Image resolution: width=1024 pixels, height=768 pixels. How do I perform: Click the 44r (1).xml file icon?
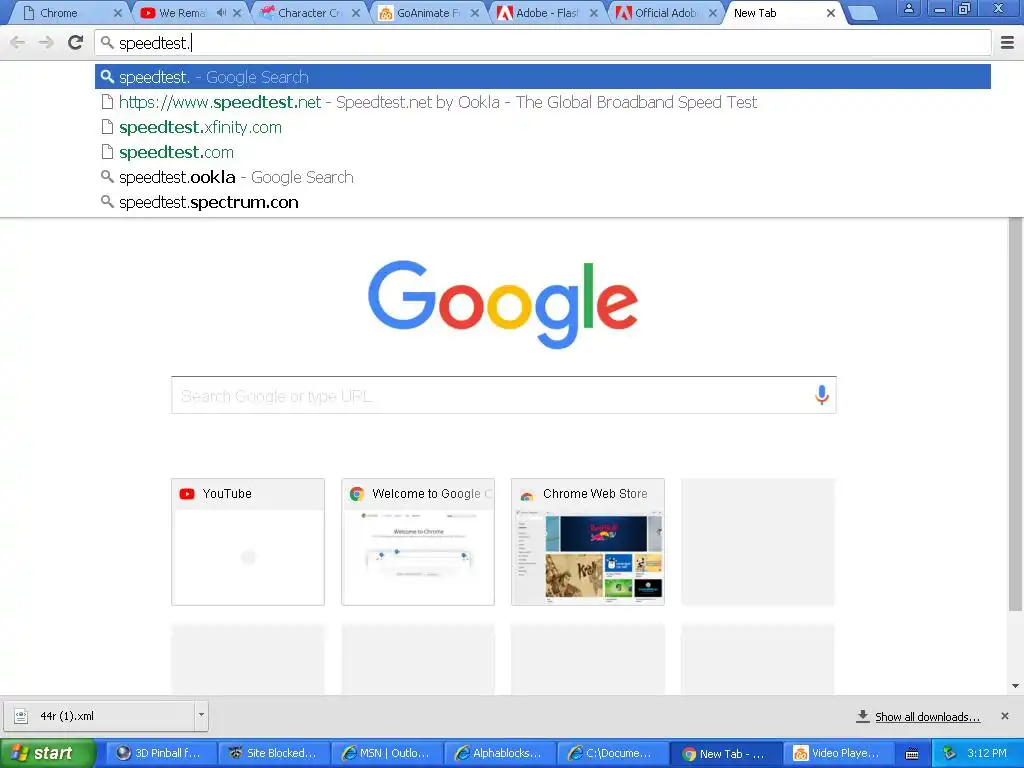click(x=21, y=716)
